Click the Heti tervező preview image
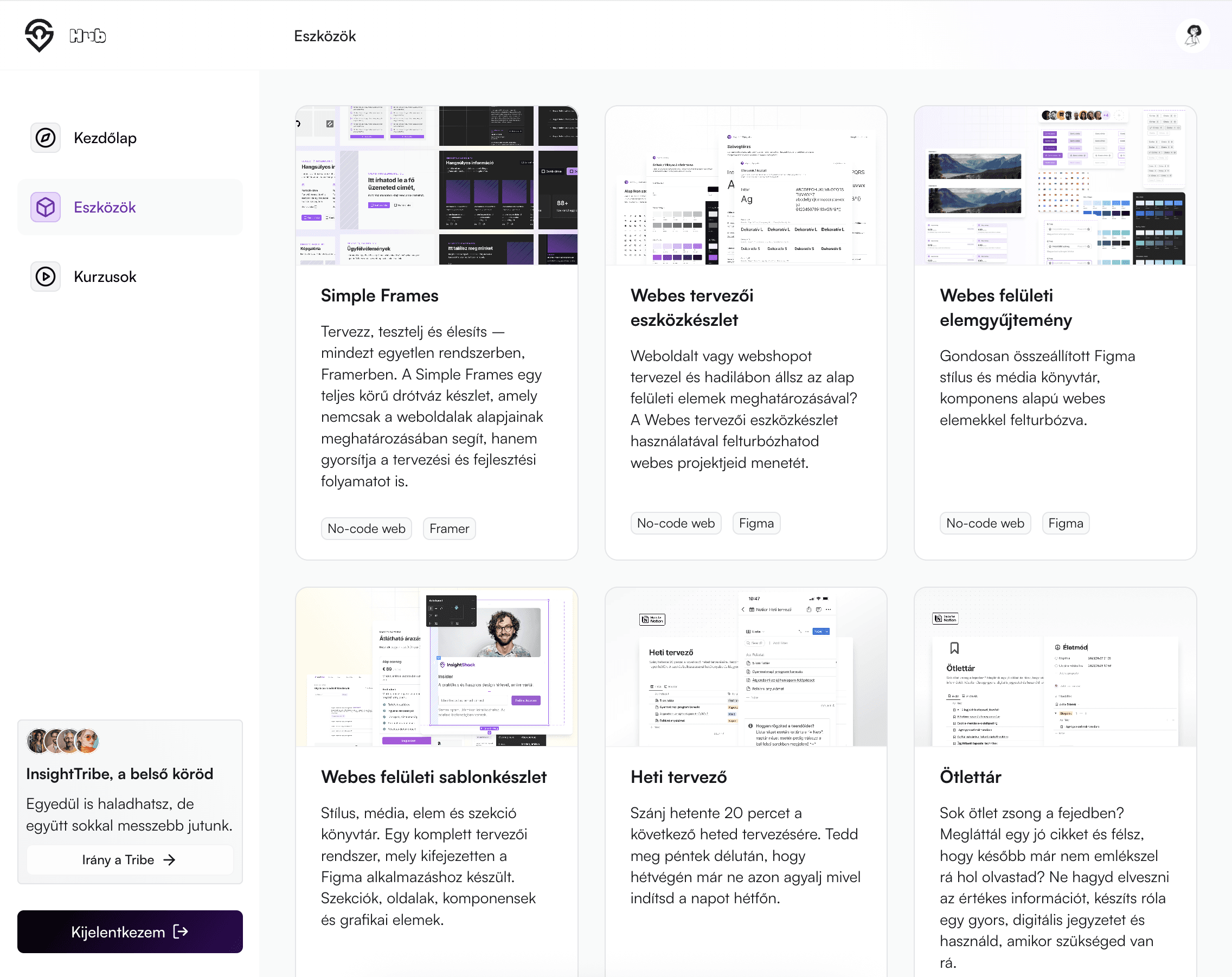The image size is (1232, 977). tap(746, 667)
